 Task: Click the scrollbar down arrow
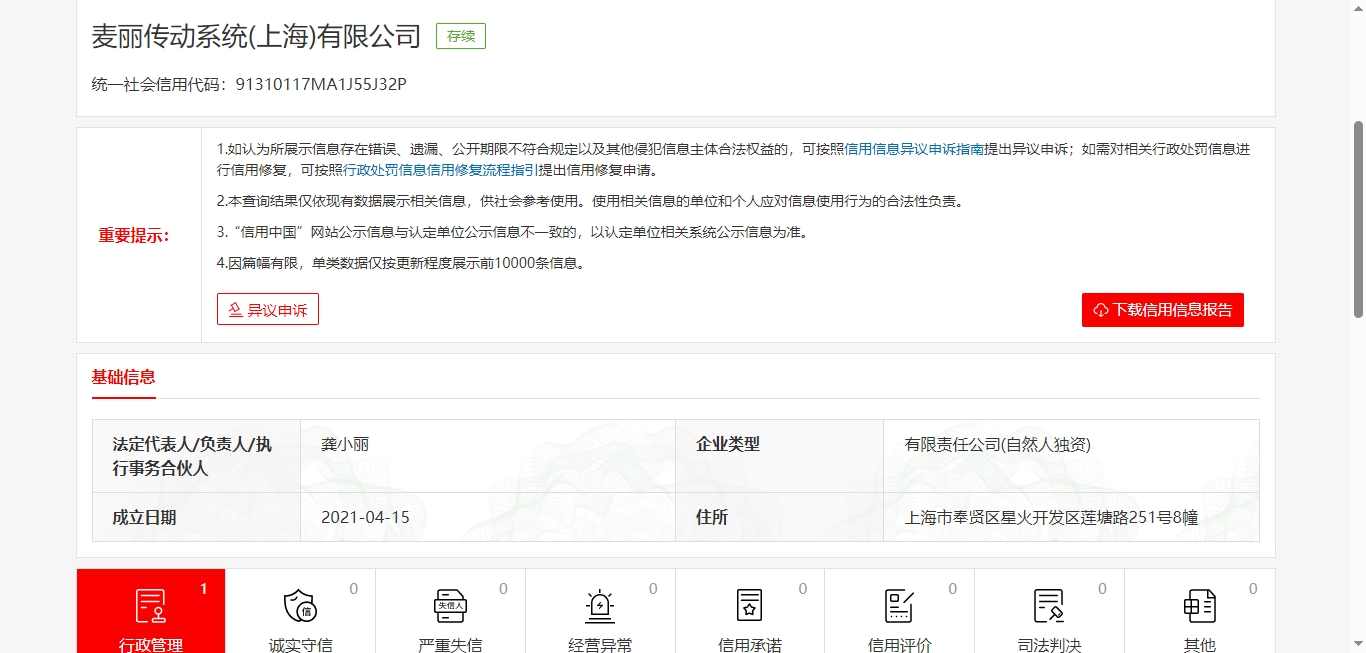point(1358,644)
